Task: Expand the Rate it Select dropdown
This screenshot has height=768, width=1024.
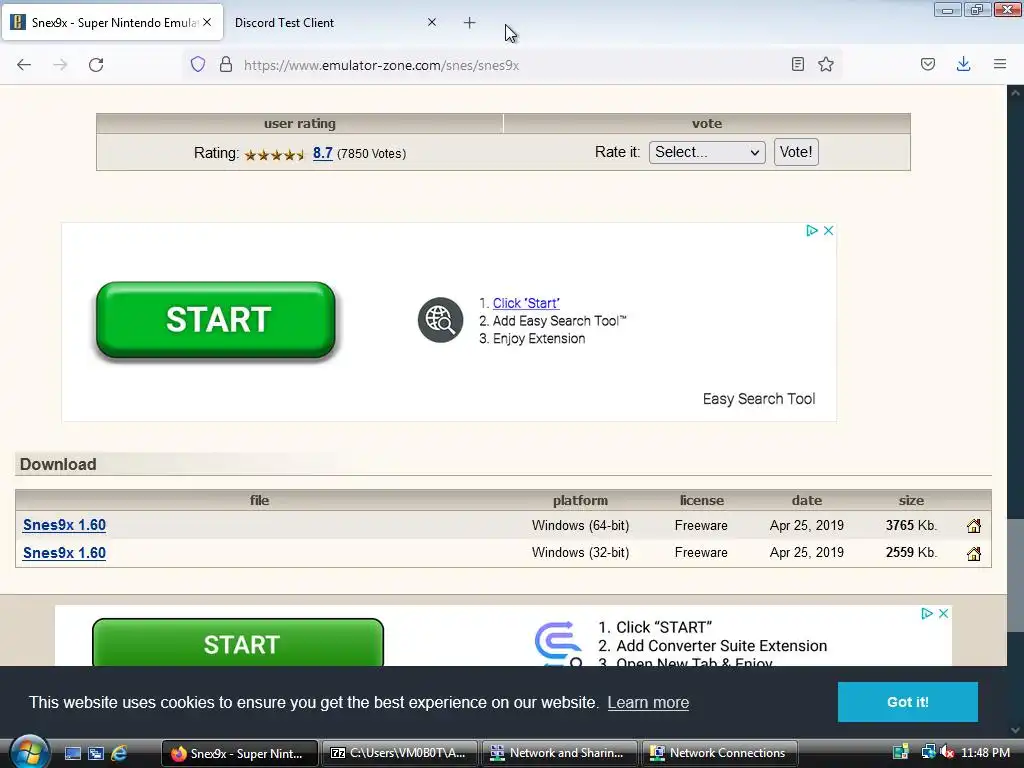Action: [707, 152]
